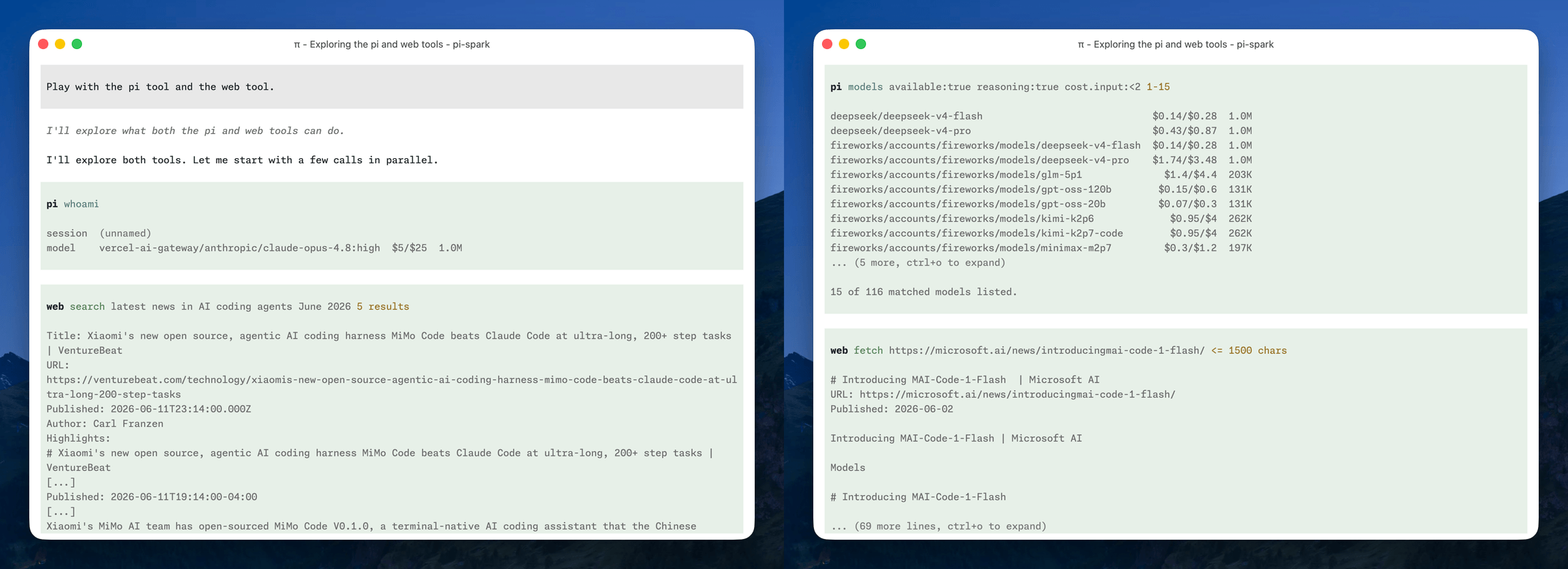This screenshot has height=569, width=1568.
Task: Click 'Let me start with a few calls'
Action: pos(316,160)
